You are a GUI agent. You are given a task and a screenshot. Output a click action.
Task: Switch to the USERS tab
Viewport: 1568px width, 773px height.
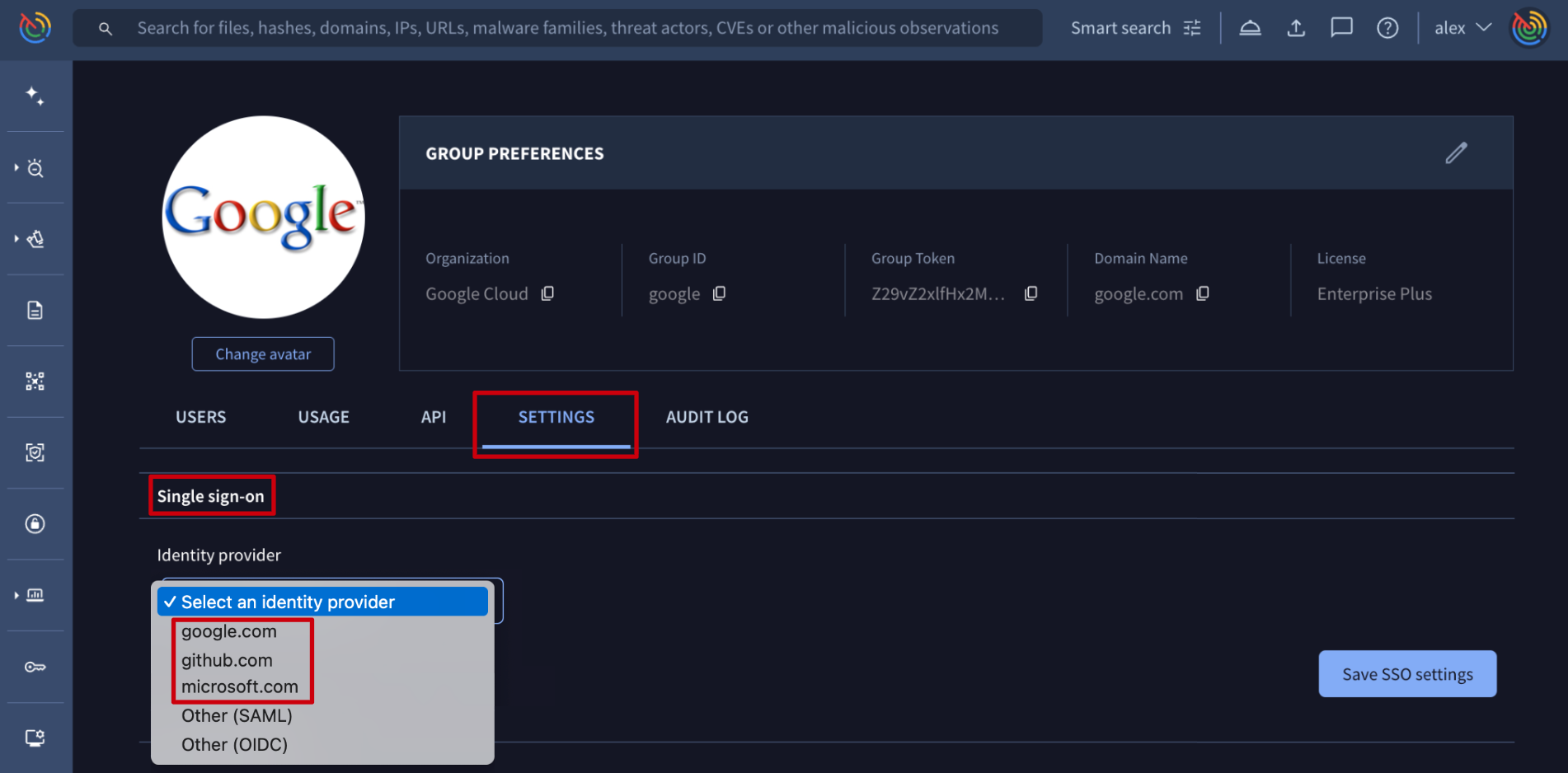click(200, 417)
